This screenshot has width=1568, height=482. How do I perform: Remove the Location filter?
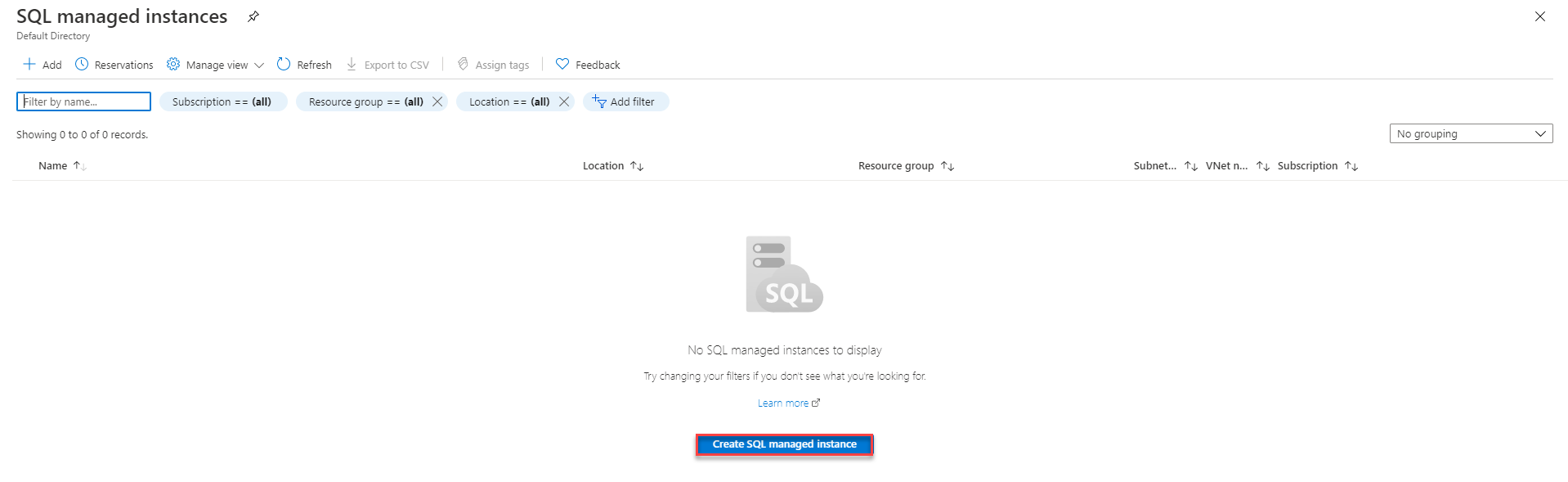pyautogui.click(x=564, y=101)
